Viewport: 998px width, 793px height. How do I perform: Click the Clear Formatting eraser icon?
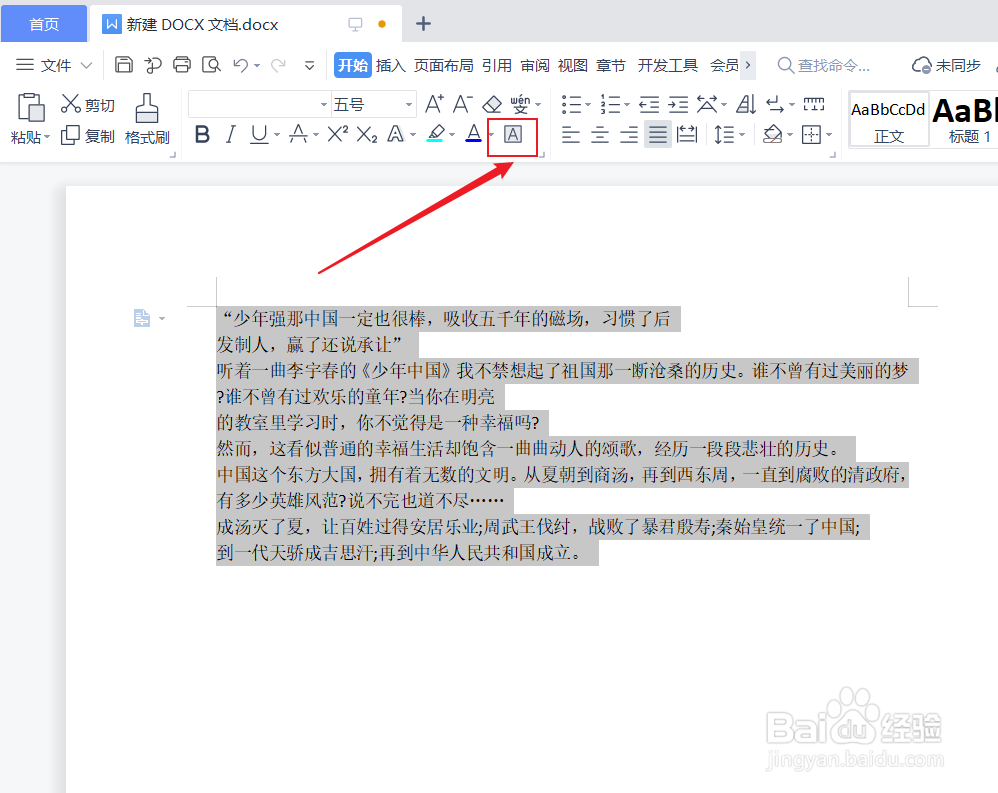point(492,103)
